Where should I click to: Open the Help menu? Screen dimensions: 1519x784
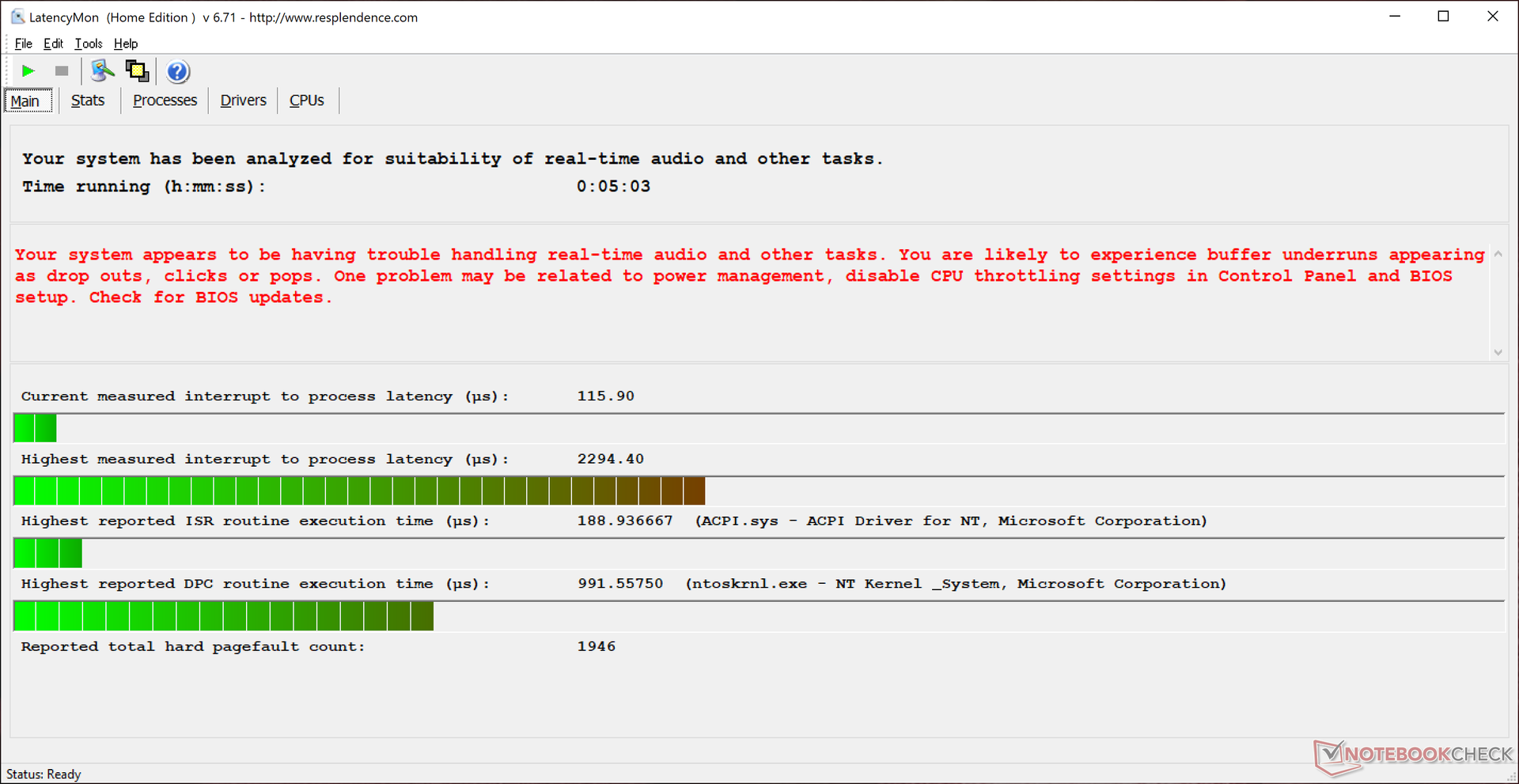(126, 44)
